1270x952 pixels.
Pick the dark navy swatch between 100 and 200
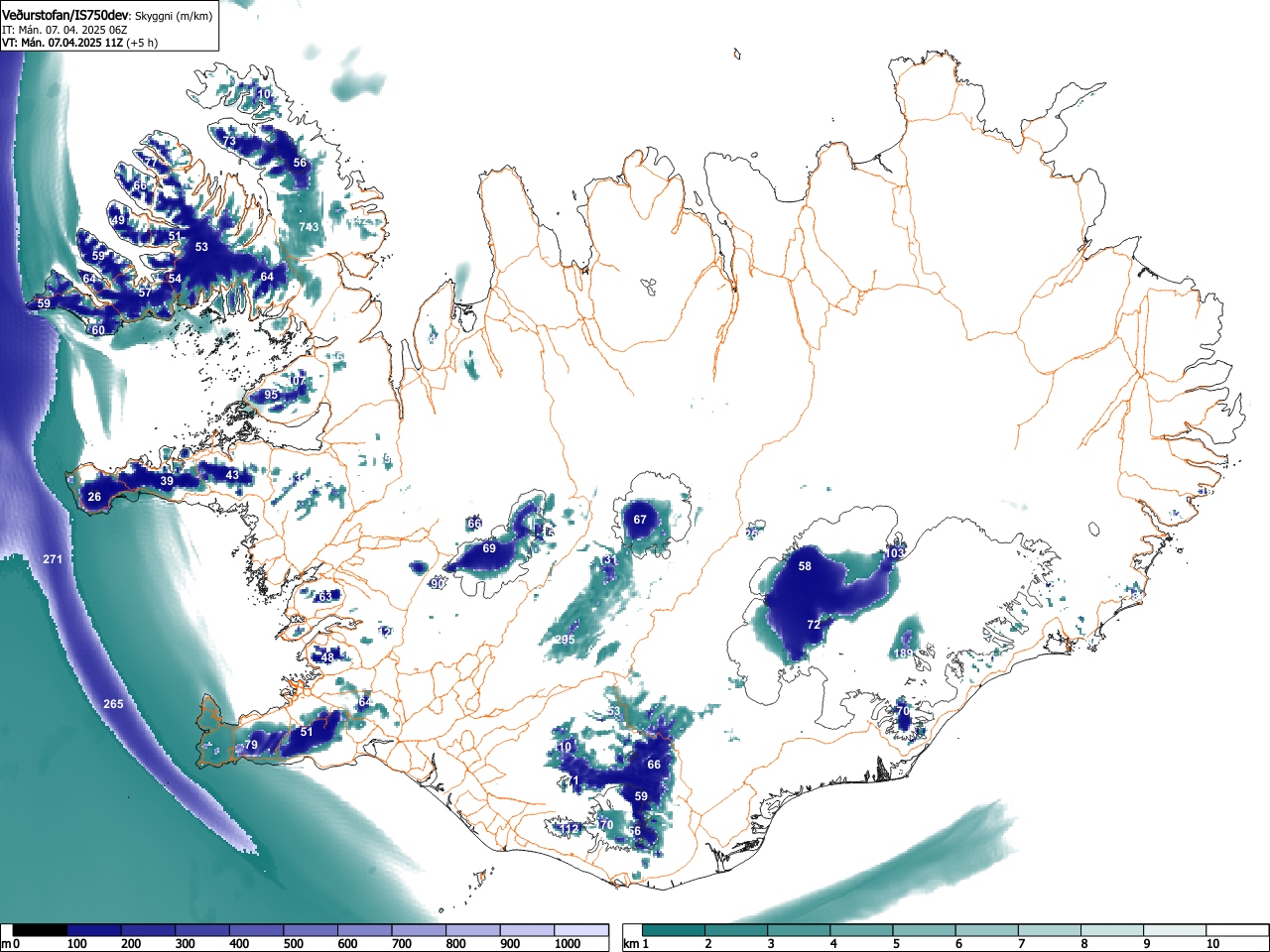point(94,931)
